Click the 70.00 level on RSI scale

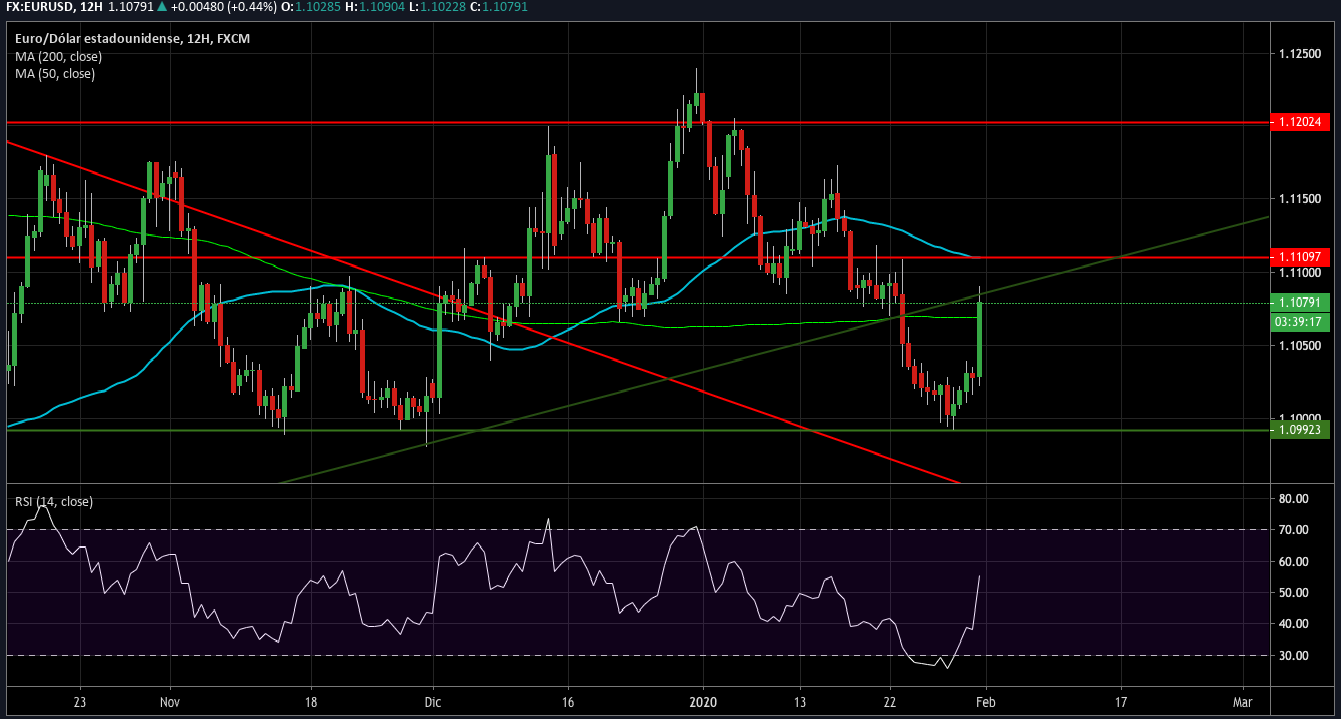[1294, 530]
